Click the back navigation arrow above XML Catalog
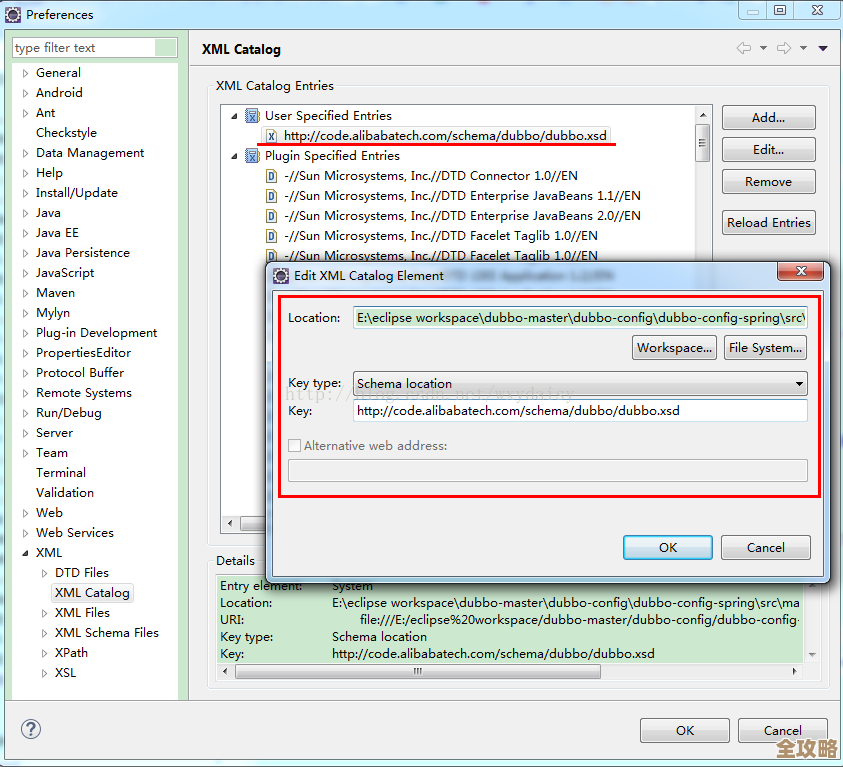Image resolution: width=843 pixels, height=767 pixels. 743,47
